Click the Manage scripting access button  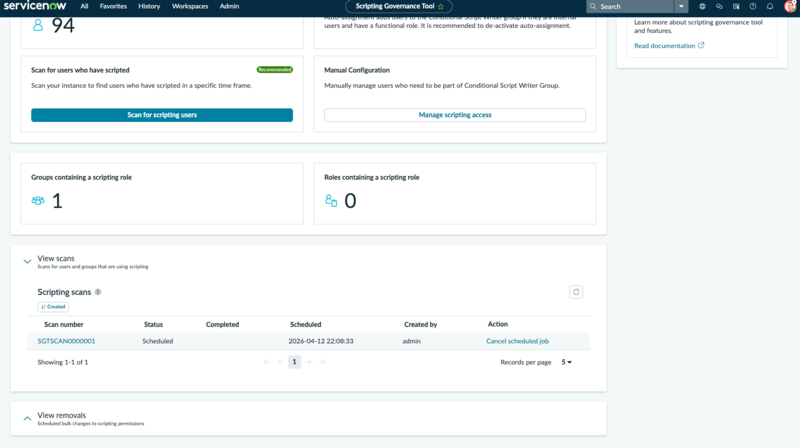(455, 115)
